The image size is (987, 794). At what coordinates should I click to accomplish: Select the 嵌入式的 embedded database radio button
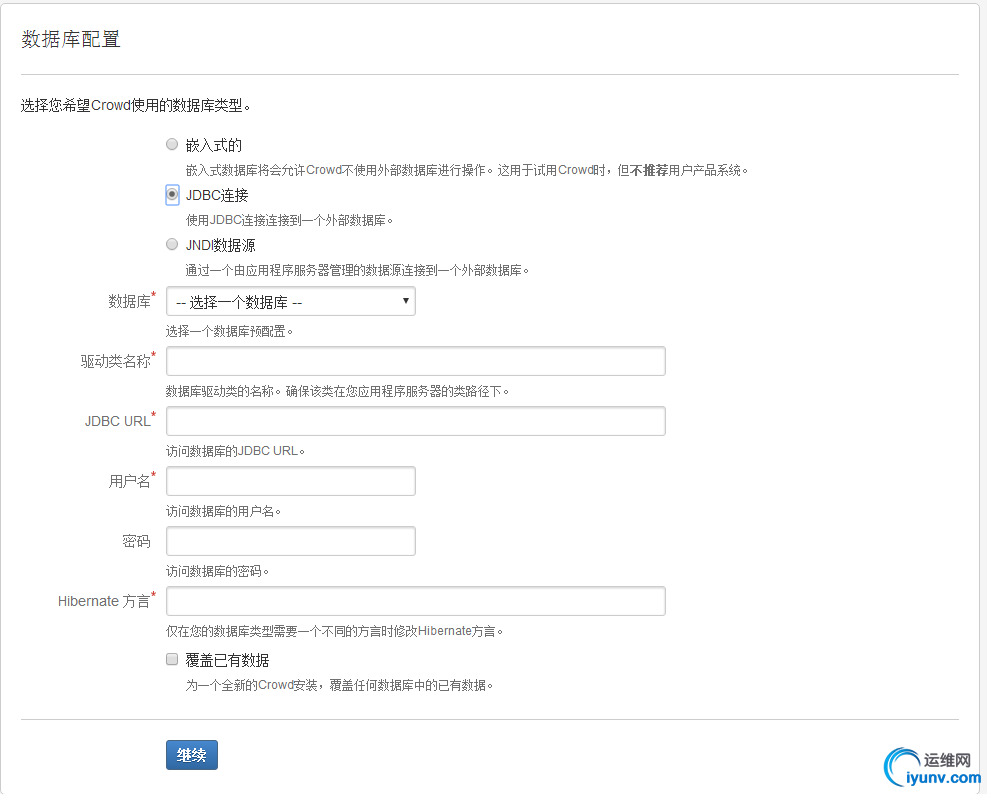click(172, 144)
